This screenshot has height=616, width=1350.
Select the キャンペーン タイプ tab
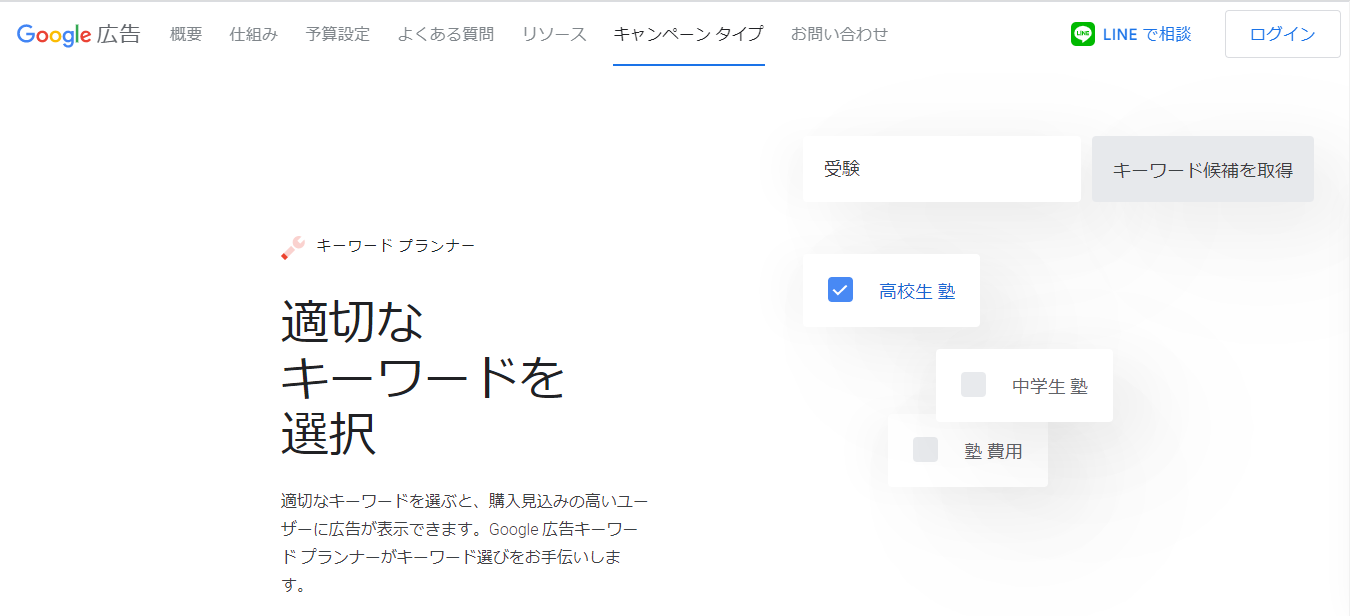click(688, 34)
